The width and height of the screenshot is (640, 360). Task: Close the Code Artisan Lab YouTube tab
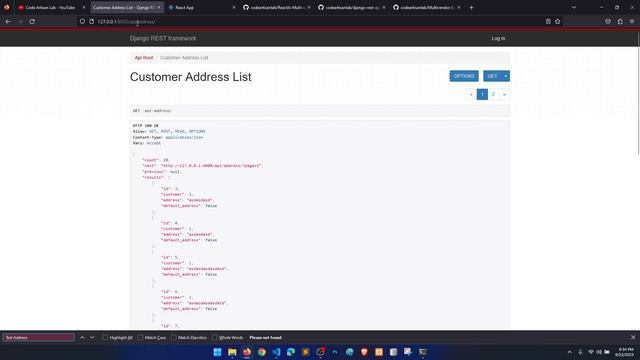click(84, 7)
